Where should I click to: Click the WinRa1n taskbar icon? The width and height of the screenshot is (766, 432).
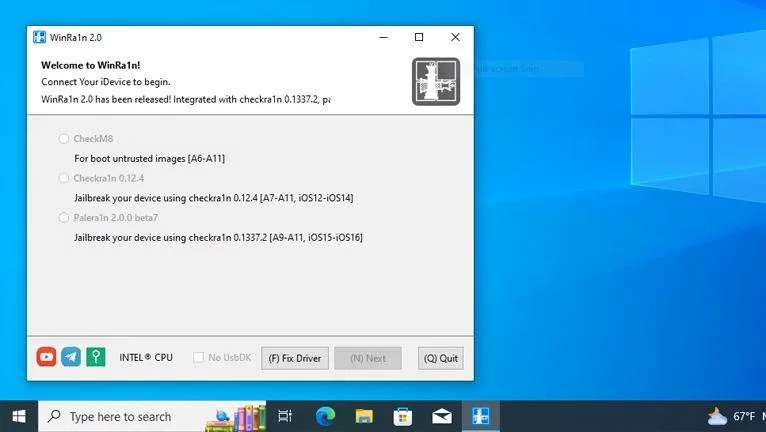(481, 416)
